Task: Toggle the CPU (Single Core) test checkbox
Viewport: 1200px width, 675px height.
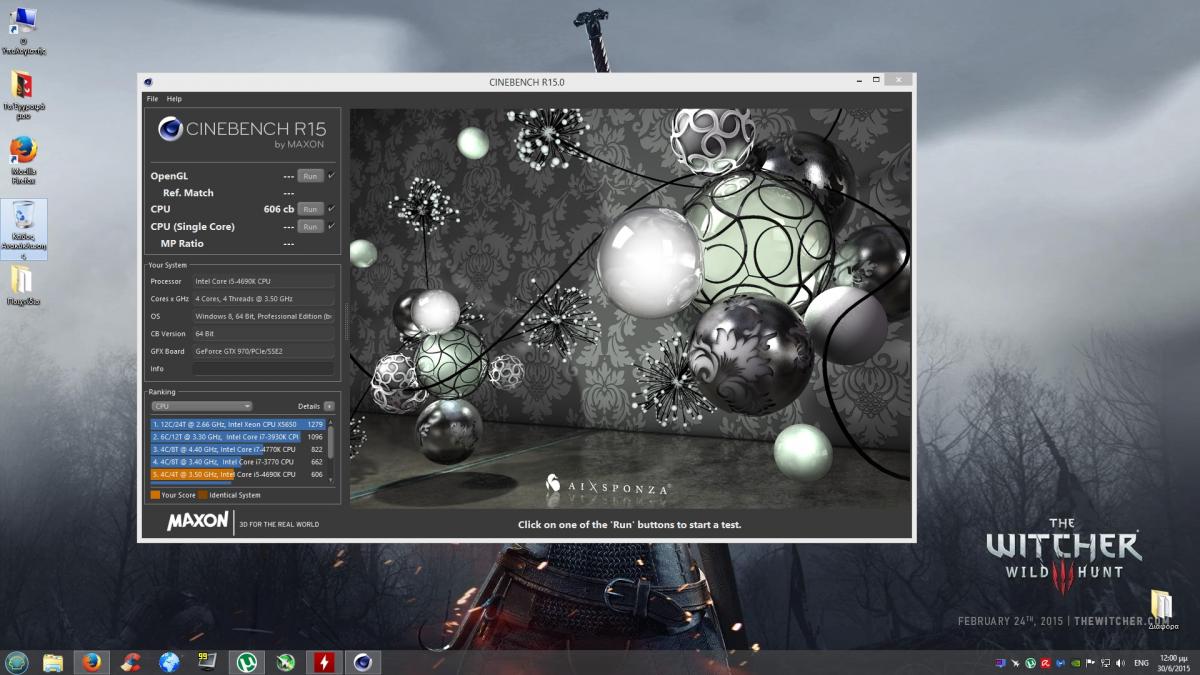Action: (x=331, y=226)
